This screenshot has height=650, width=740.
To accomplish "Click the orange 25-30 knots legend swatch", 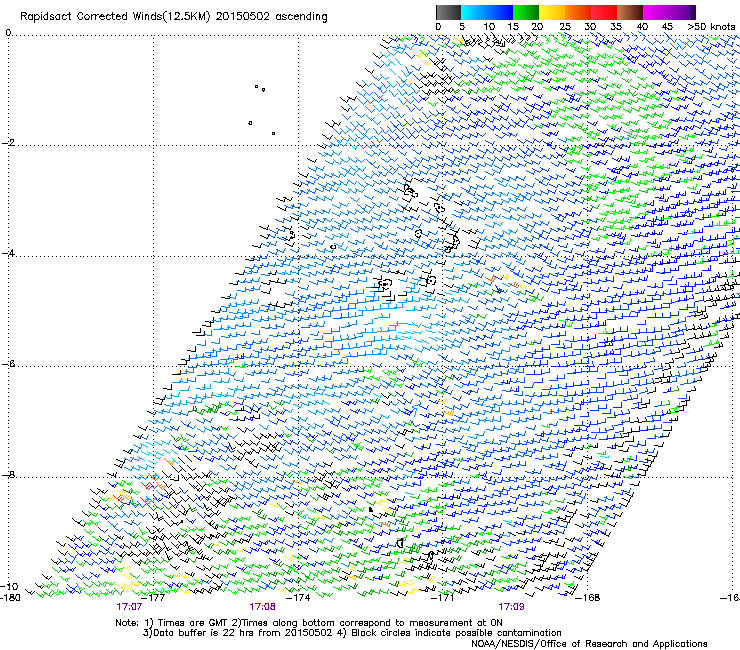I will 578,12.
